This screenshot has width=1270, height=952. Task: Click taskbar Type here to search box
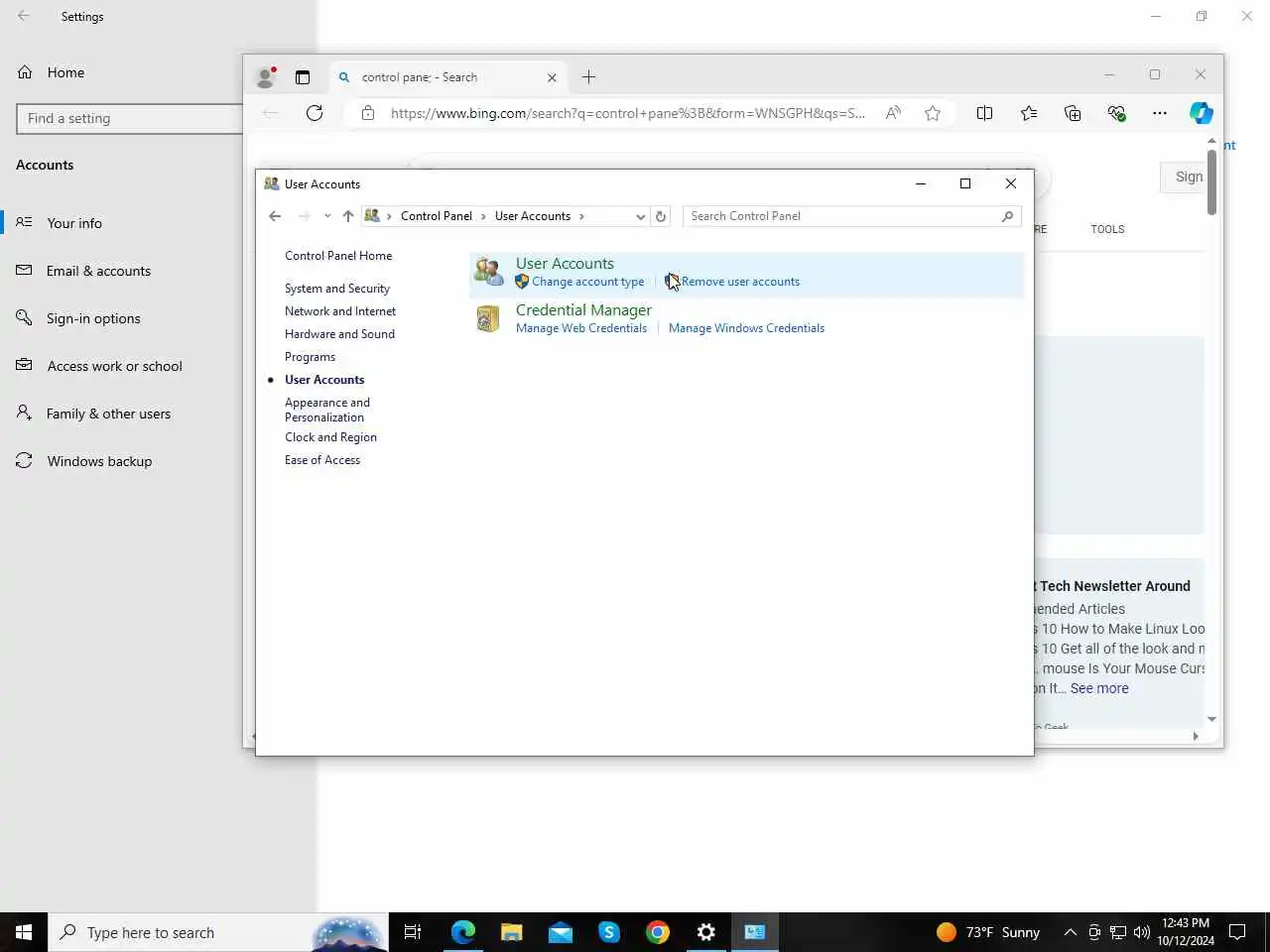point(218,932)
